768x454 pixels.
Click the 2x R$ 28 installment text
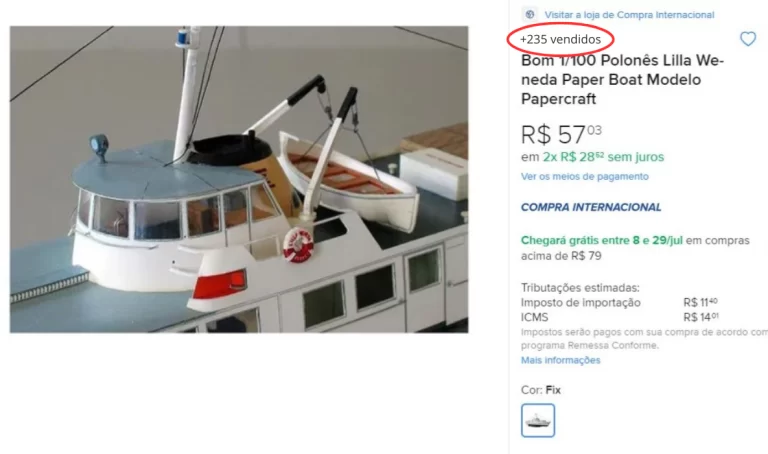coord(603,157)
